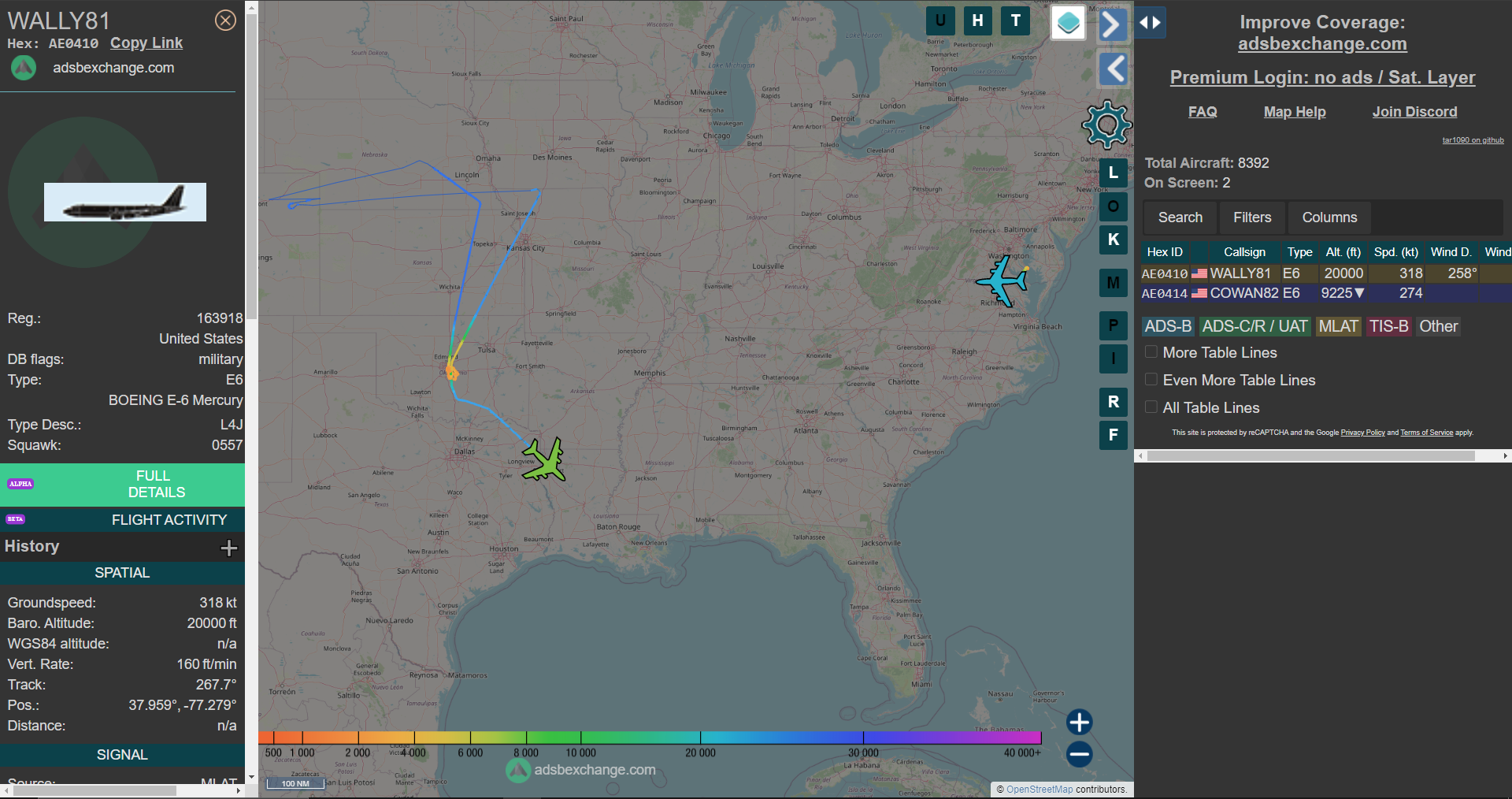This screenshot has height=799, width=1512.
Task: Expand the History section plus icon
Action: (x=229, y=548)
